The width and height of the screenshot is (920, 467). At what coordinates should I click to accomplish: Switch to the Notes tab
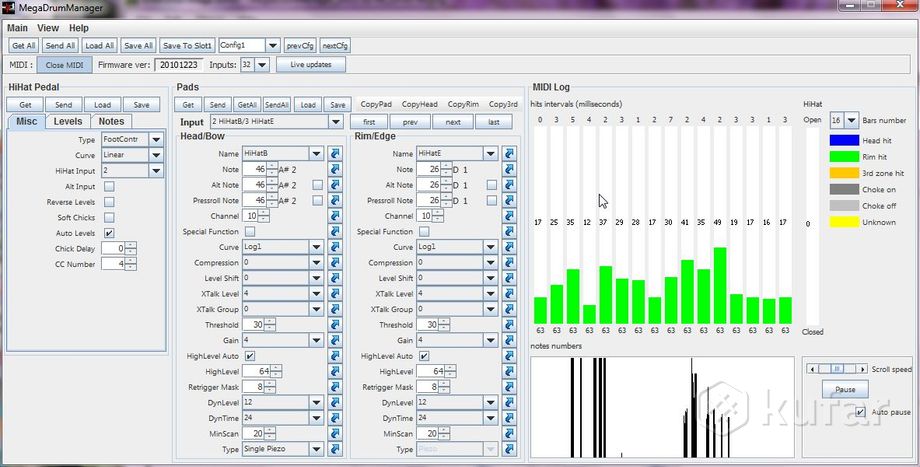pos(111,121)
